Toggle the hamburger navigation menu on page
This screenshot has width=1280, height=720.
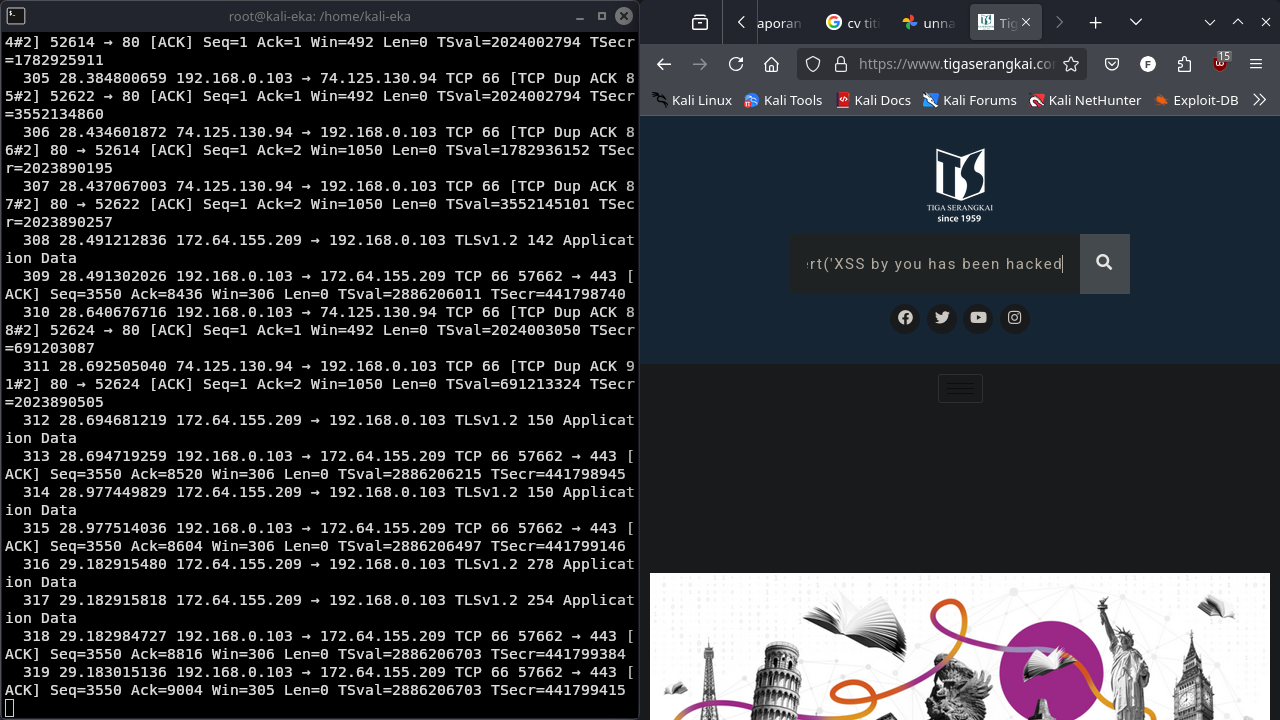pyautogui.click(x=960, y=389)
